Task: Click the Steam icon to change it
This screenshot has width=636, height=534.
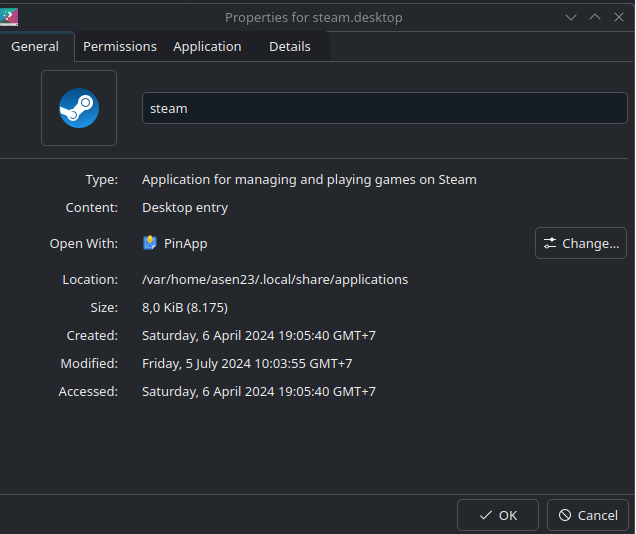Action: click(x=79, y=108)
